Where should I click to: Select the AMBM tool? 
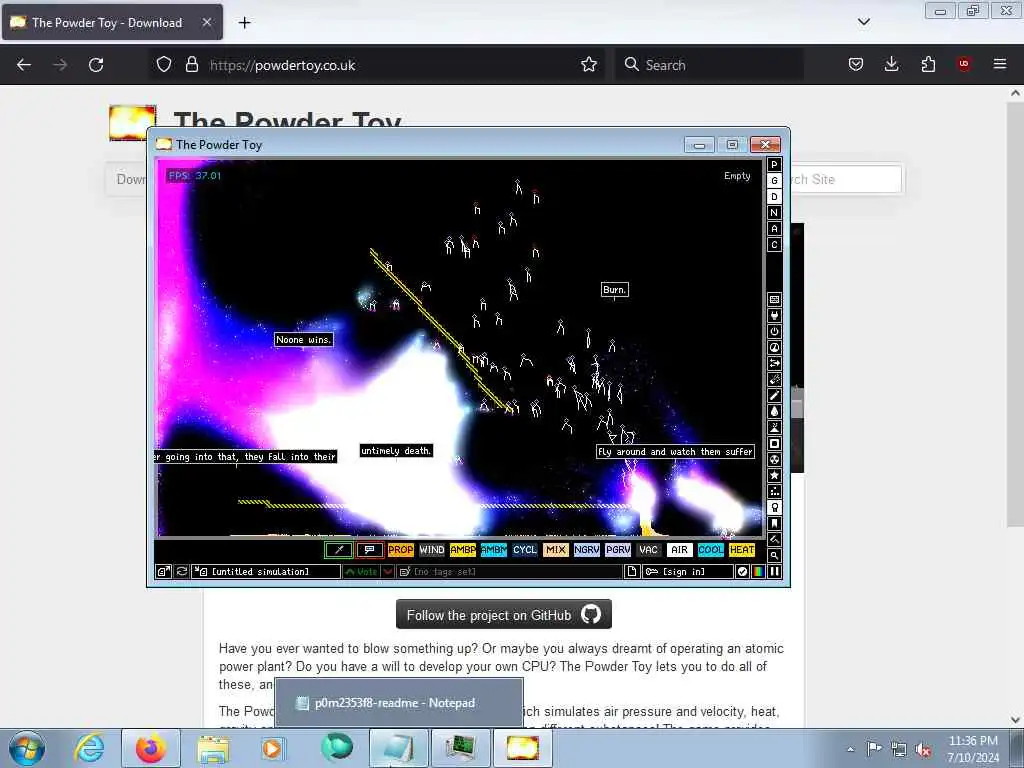[x=494, y=550]
